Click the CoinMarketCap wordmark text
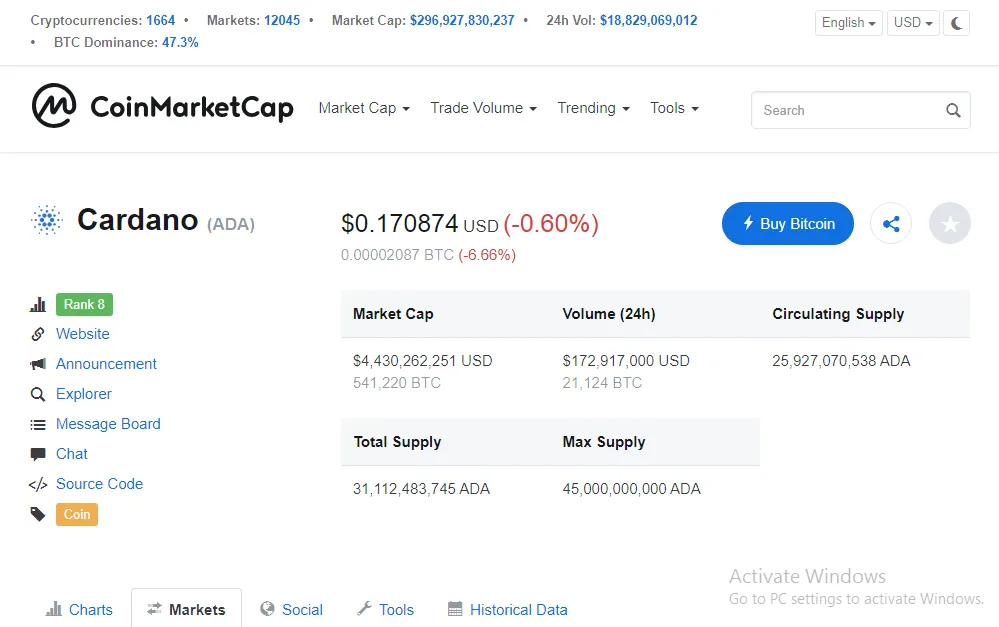 click(192, 107)
